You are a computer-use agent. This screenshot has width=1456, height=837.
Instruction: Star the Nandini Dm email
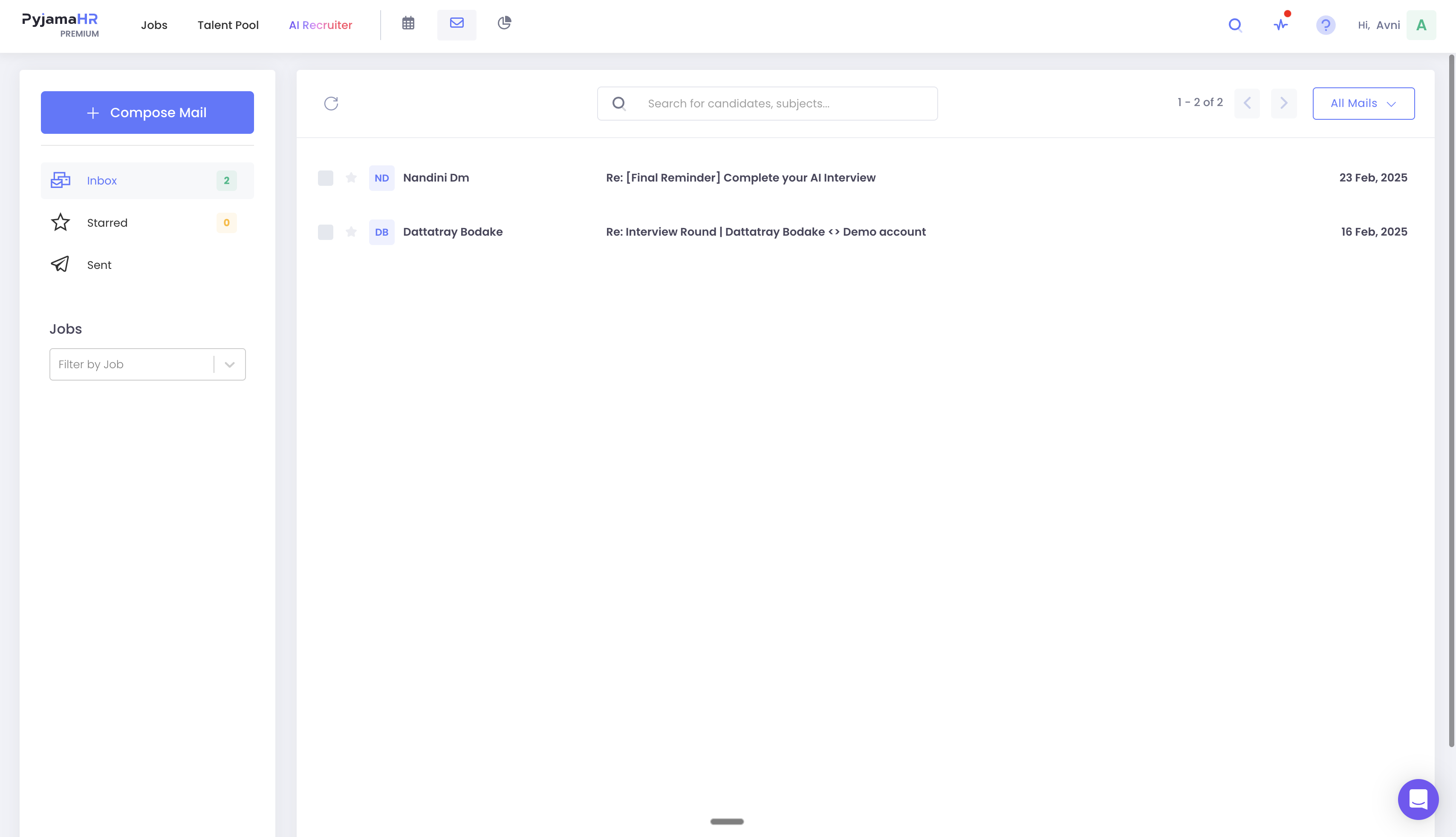[x=351, y=178]
